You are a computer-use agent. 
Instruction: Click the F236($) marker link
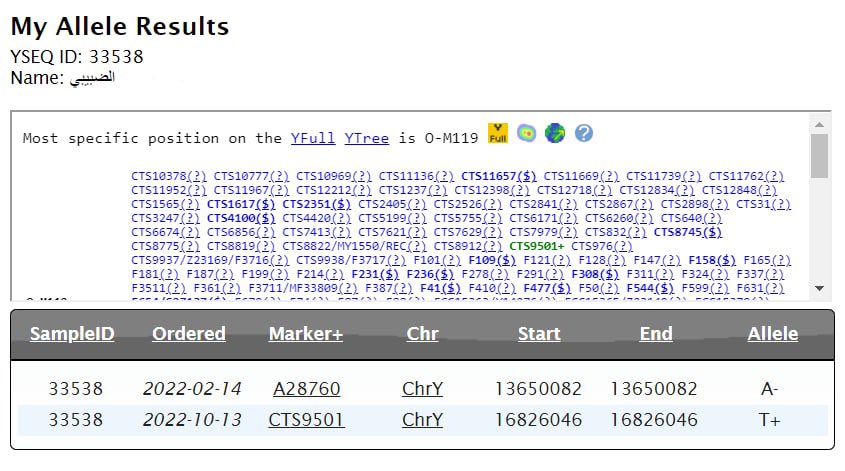(x=430, y=274)
